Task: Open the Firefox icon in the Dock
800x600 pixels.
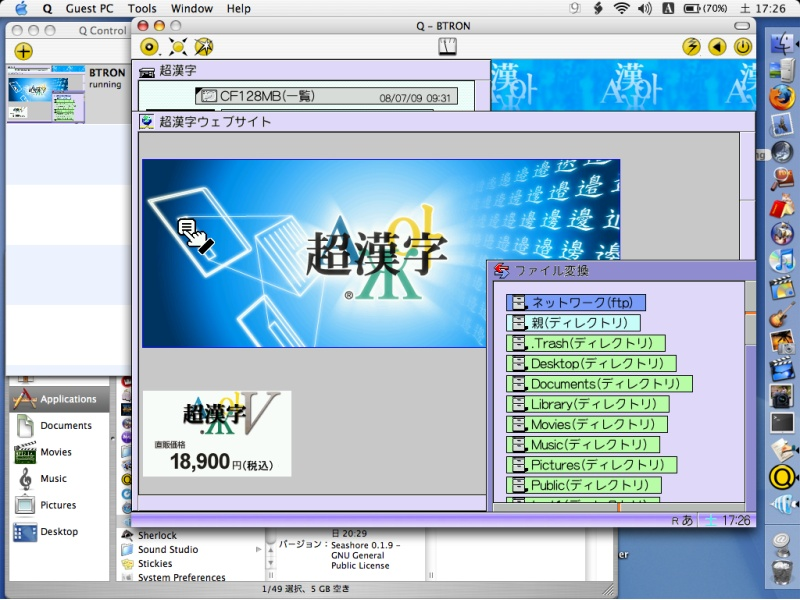Action: (781, 98)
